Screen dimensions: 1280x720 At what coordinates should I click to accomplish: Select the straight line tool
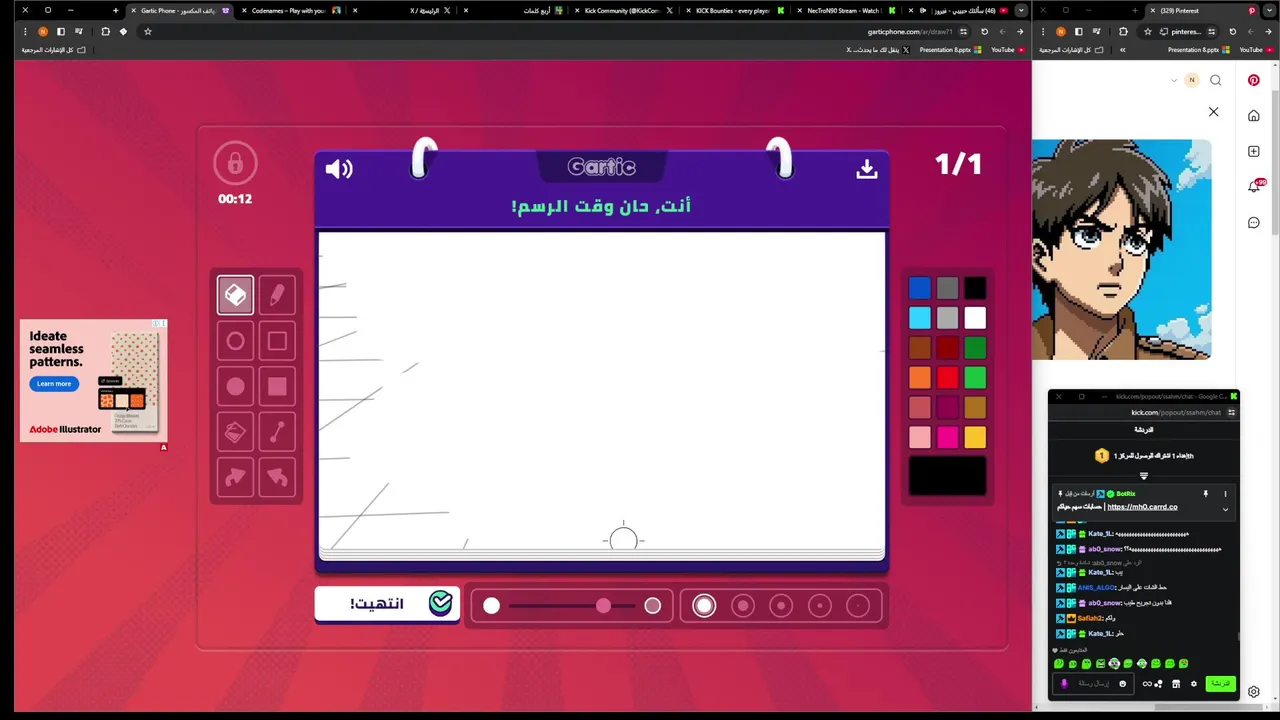(x=278, y=433)
